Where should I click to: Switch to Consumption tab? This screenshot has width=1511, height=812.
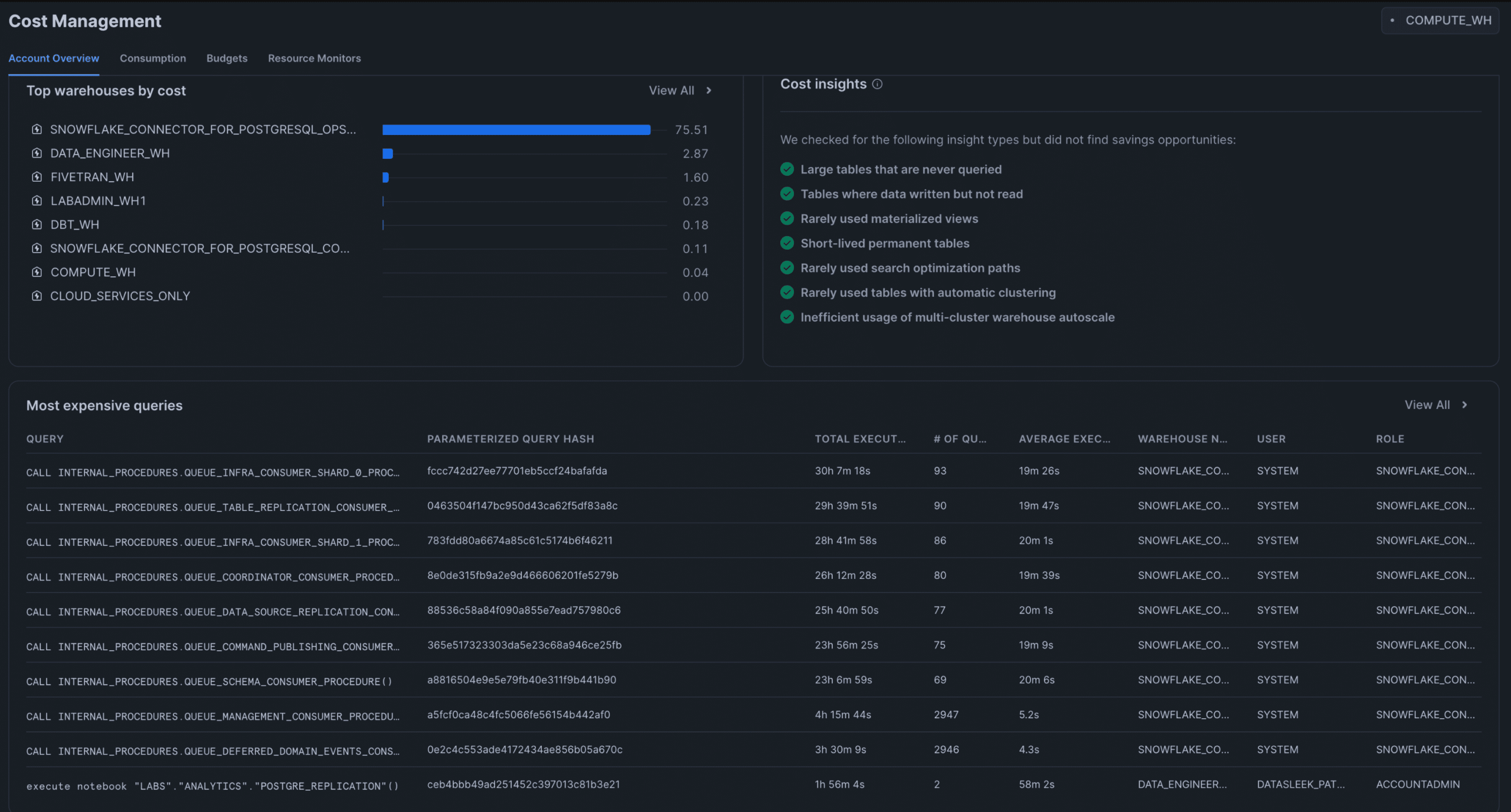(x=153, y=58)
